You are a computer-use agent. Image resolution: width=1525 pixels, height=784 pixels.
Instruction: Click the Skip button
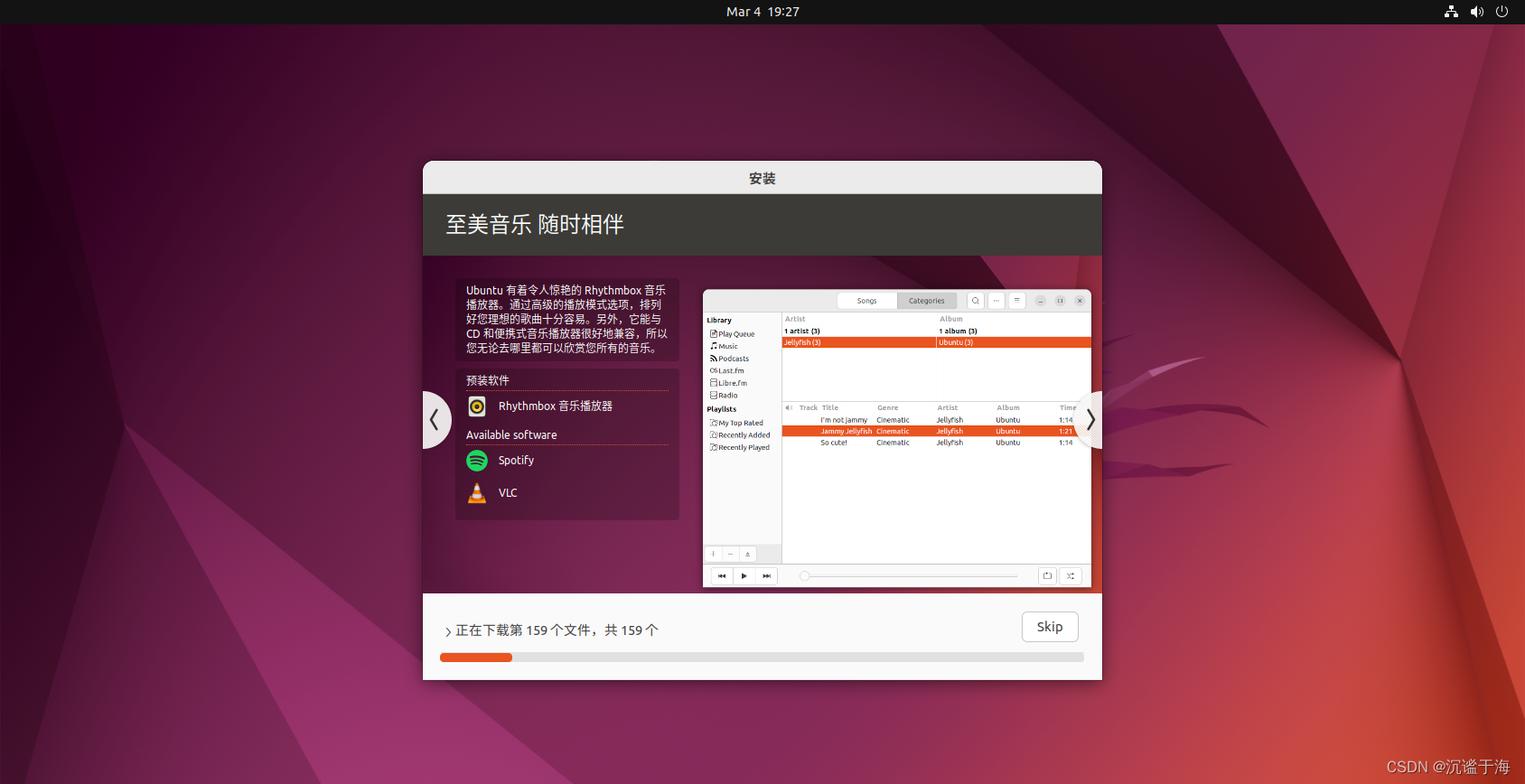pos(1050,627)
